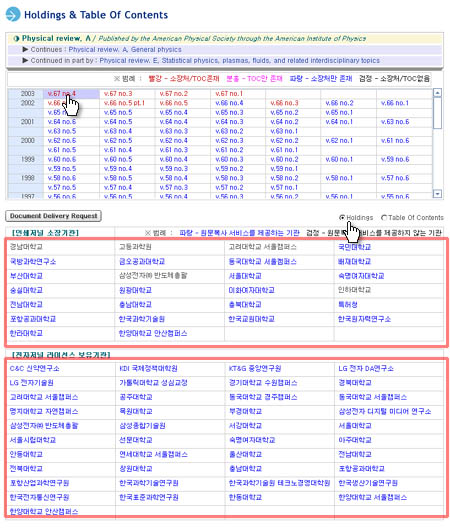
Task: Open issue v.60 no.1
Action: click(x=339, y=159)
